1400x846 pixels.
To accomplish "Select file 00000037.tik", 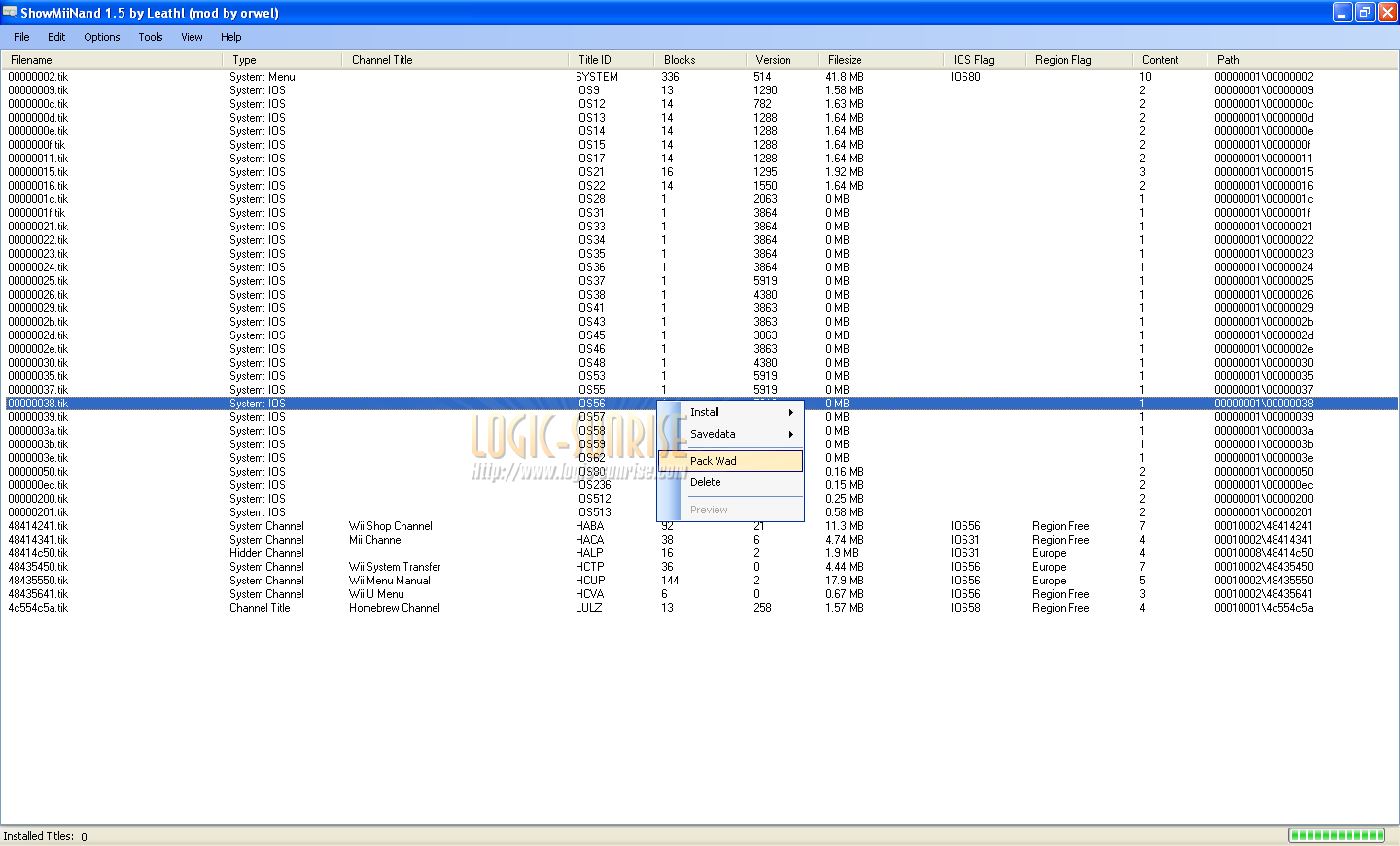I will click(38, 390).
